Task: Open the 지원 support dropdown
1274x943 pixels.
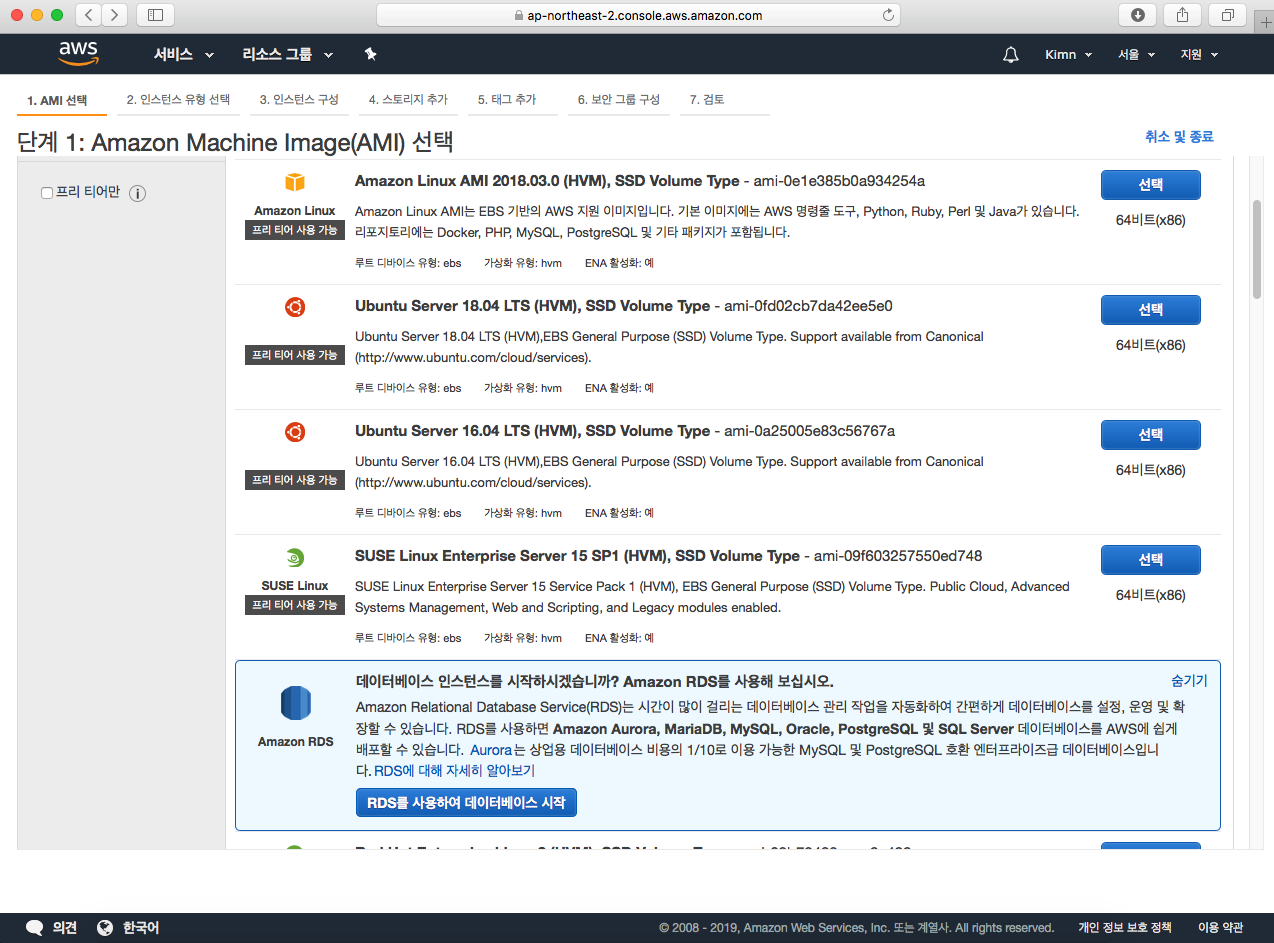Action: pos(1199,55)
